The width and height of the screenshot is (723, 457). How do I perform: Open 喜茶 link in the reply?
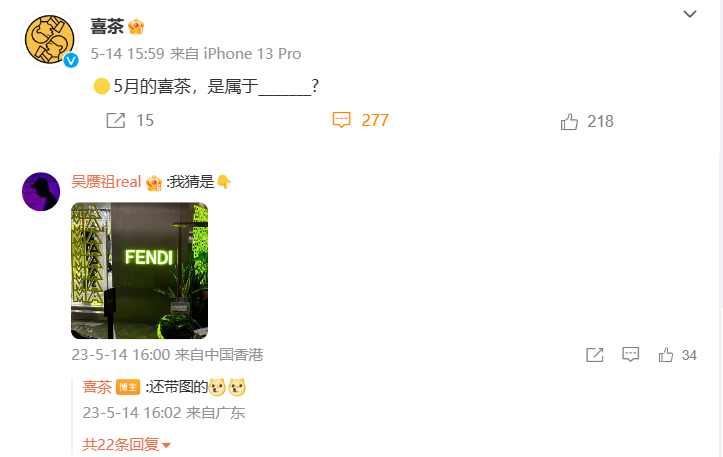(x=97, y=386)
